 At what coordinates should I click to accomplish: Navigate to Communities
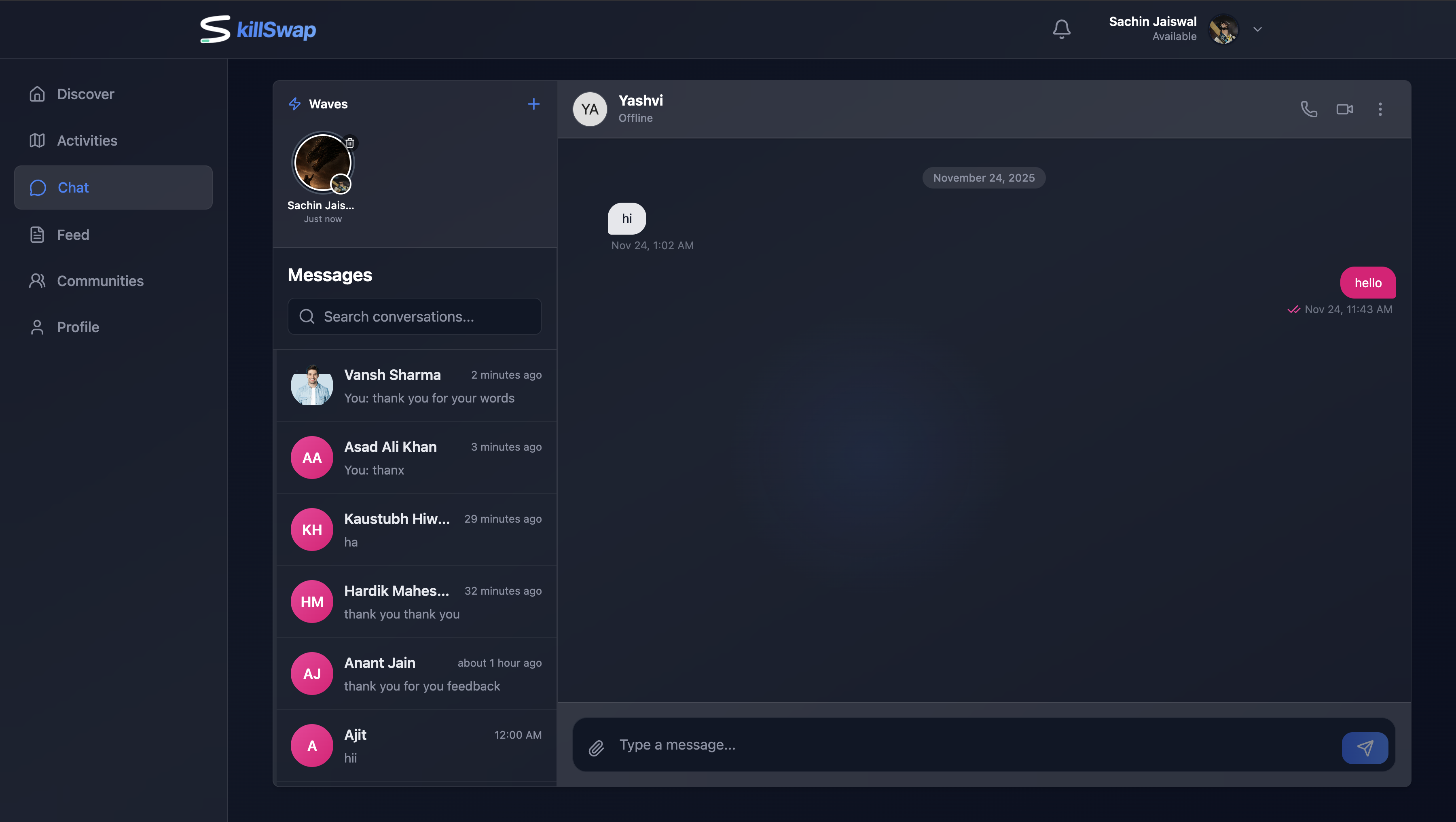pyautogui.click(x=100, y=281)
